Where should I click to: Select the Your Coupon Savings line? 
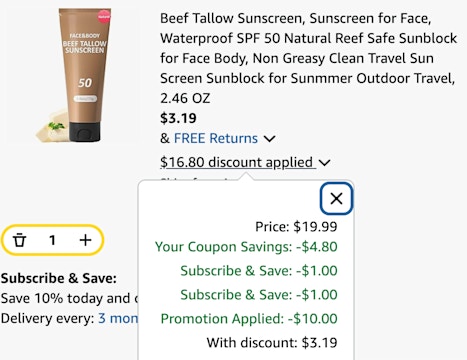click(x=246, y=247)
